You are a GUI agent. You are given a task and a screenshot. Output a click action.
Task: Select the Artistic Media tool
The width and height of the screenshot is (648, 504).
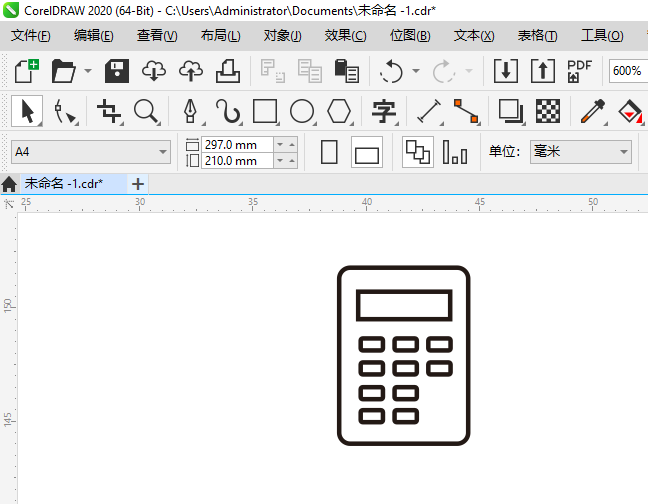[x=228, y=111]
